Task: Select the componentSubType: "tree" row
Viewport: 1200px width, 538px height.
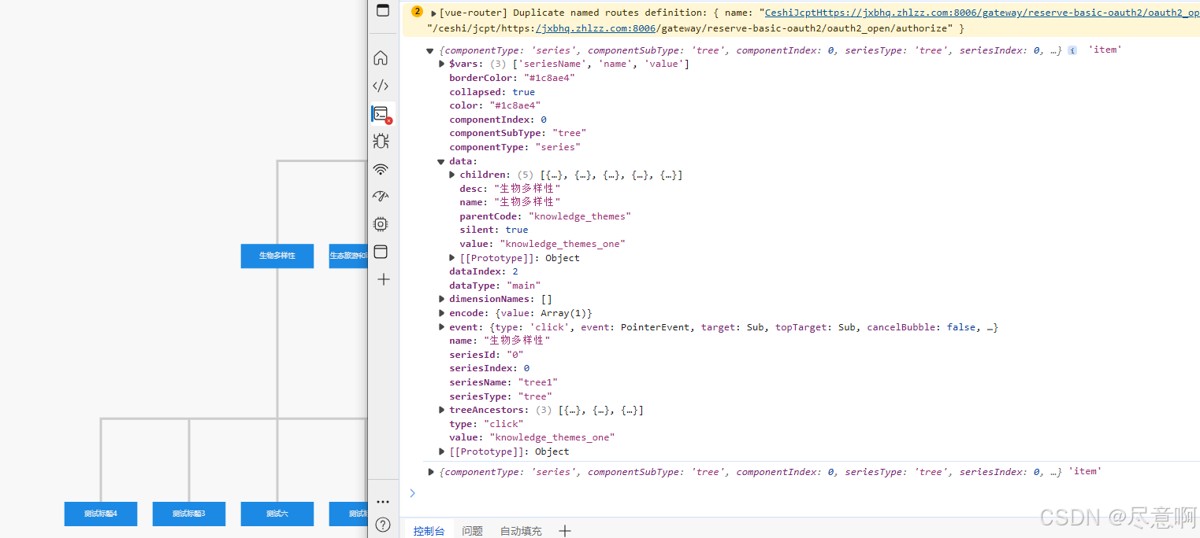Action: 518,133
